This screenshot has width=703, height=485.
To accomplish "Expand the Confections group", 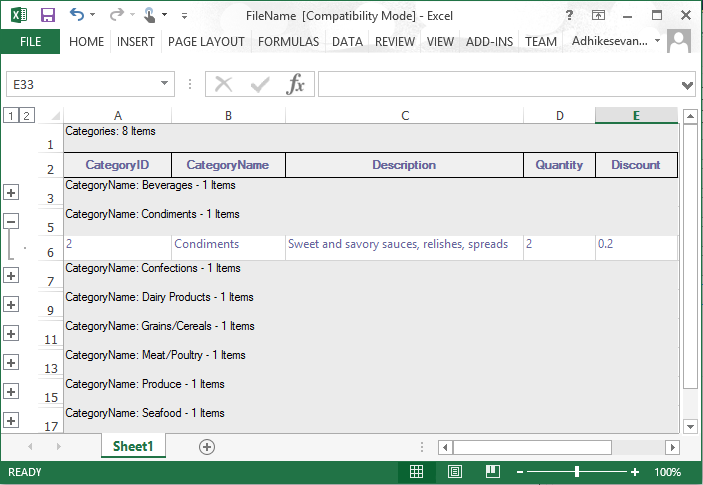I will coord(11,275).
